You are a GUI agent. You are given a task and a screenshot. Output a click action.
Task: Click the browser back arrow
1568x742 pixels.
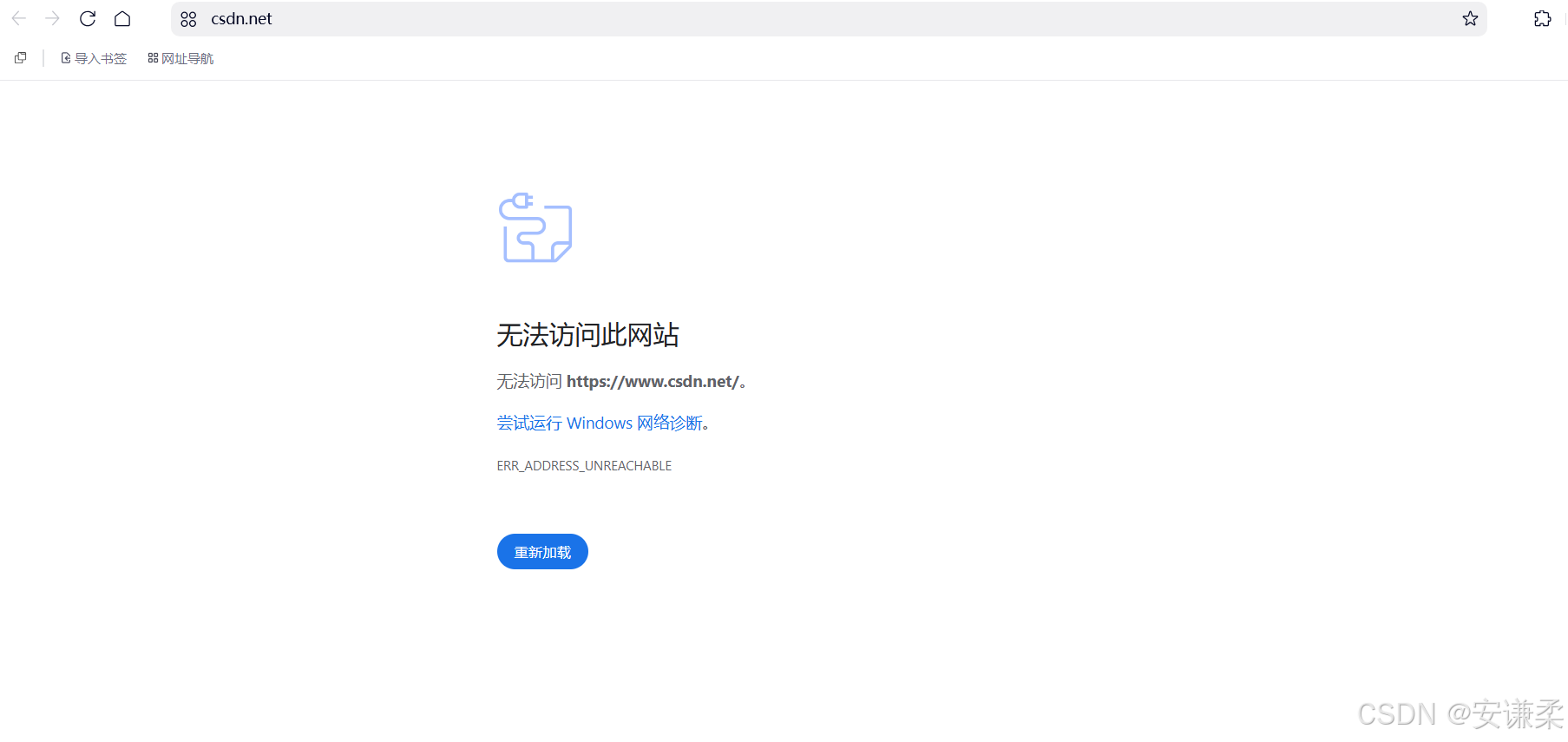[19, 18]
